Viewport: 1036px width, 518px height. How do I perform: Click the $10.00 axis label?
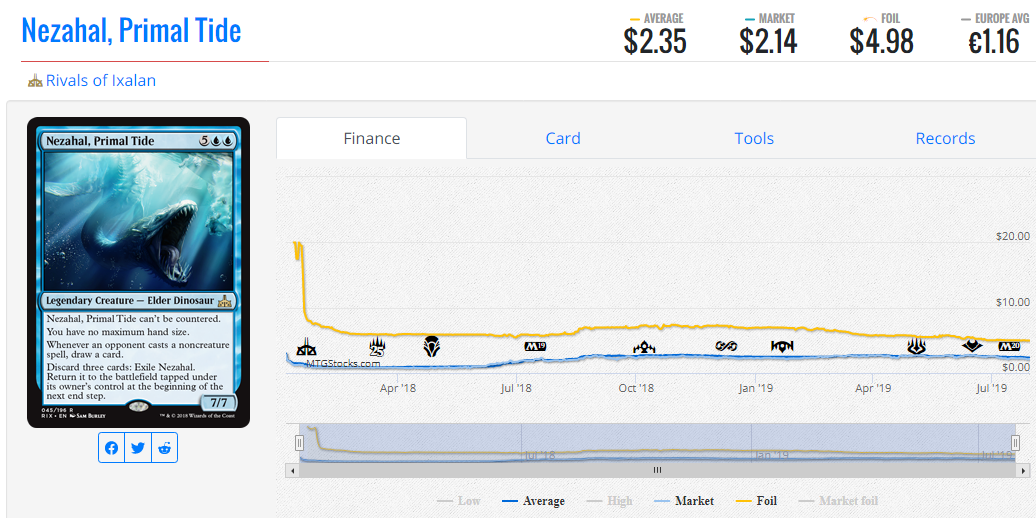(x=1012, y=302)
